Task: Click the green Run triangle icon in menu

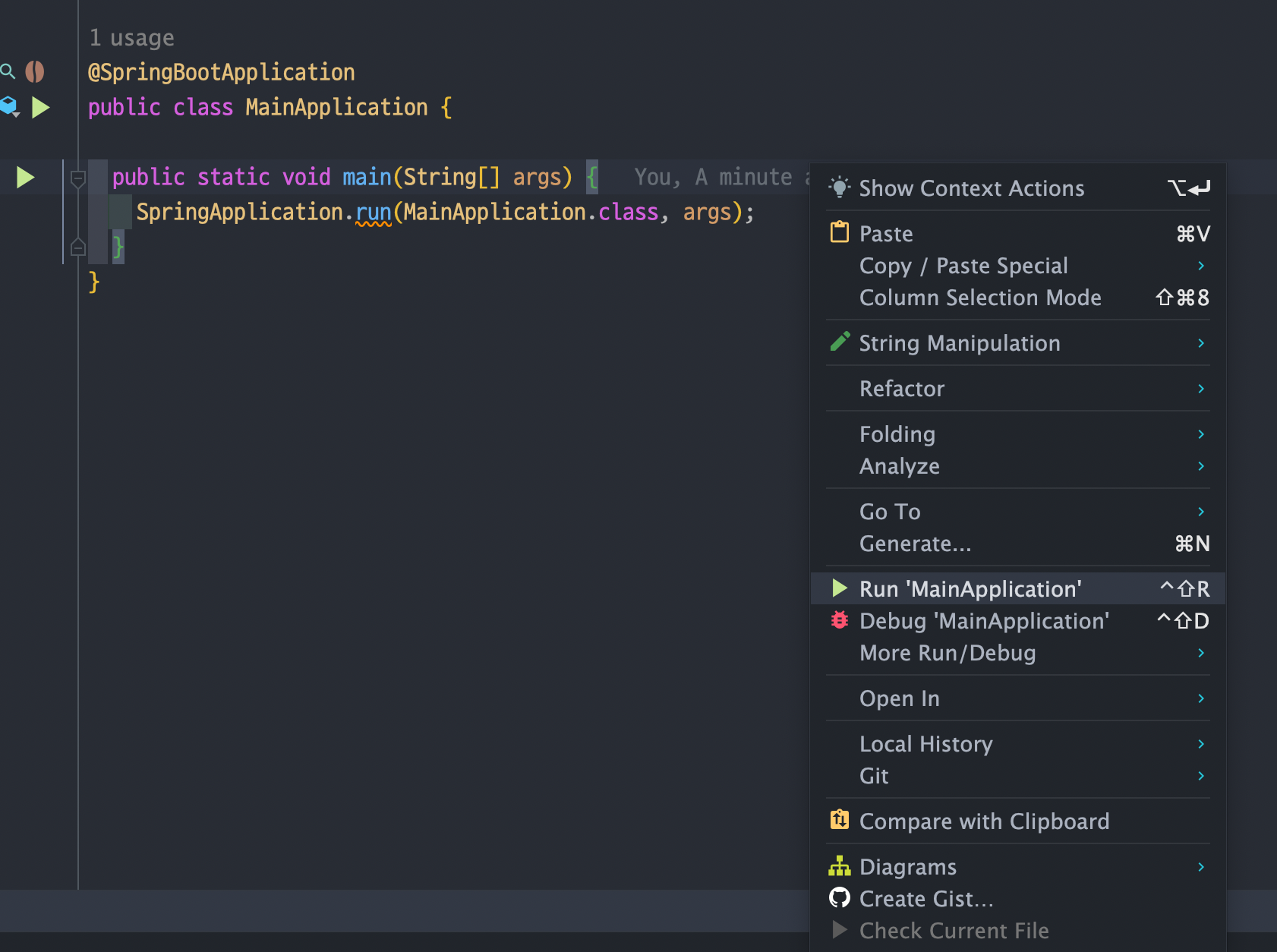Action: tap(839, 588)
